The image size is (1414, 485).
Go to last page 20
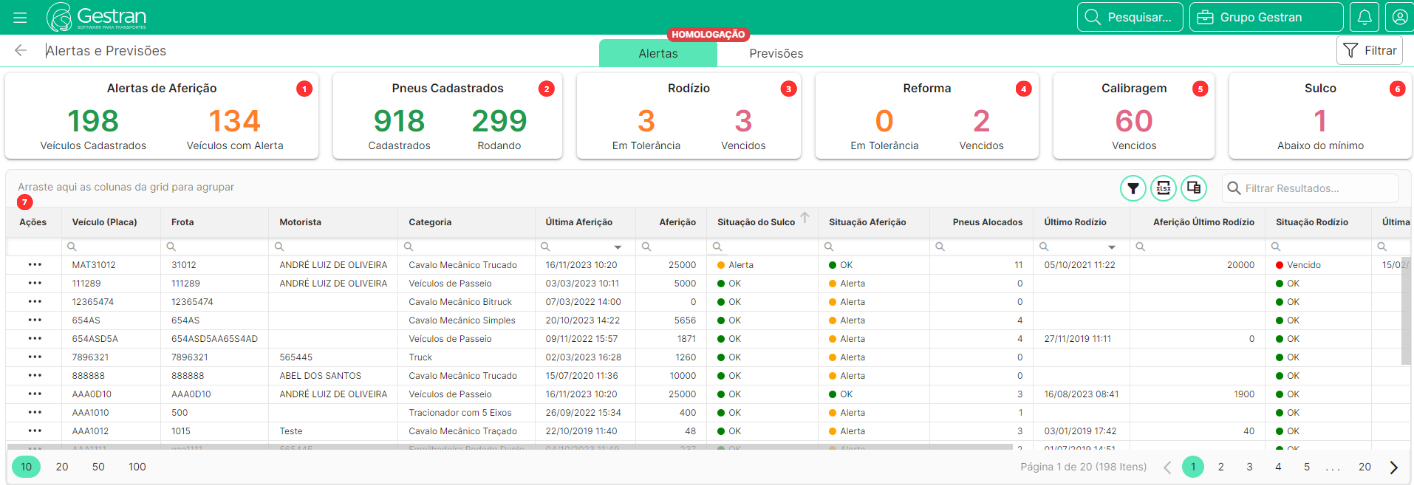point(1364,467)
